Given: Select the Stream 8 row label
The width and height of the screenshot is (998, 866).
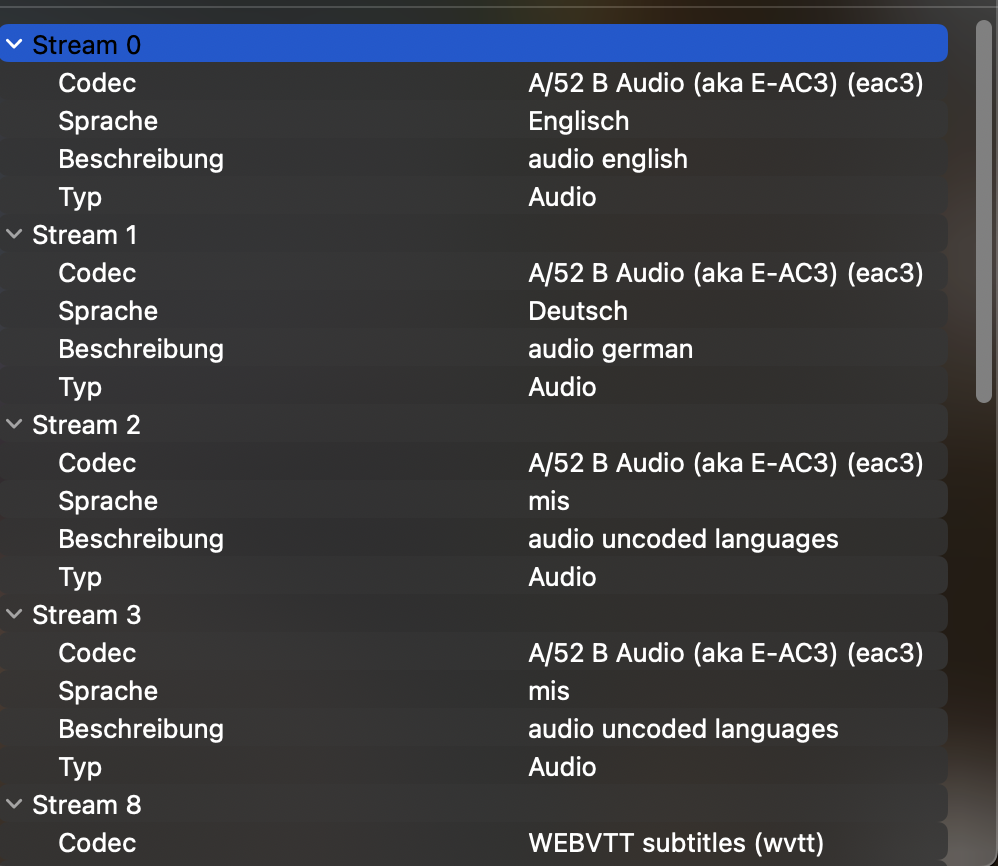Looking at the screenshot, I should (86, 805).
